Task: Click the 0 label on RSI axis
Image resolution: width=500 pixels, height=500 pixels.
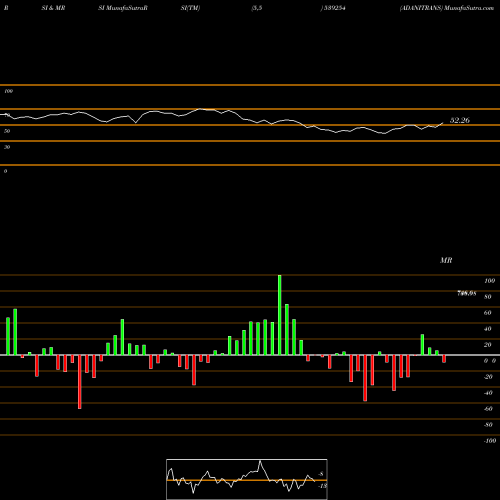Action: [5, 171]
